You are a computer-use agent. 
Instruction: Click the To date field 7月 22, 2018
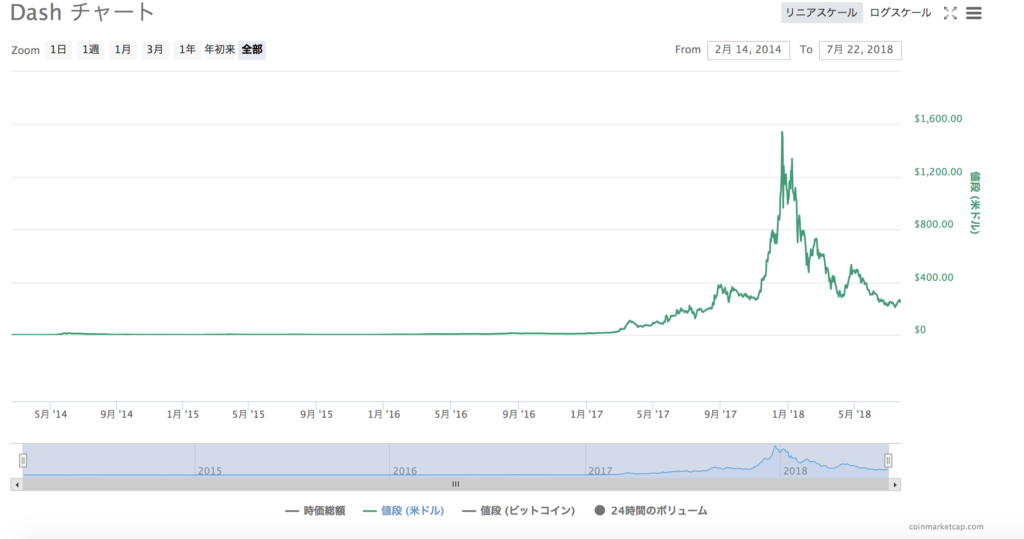pyautogui.click(x=860, y=50)
